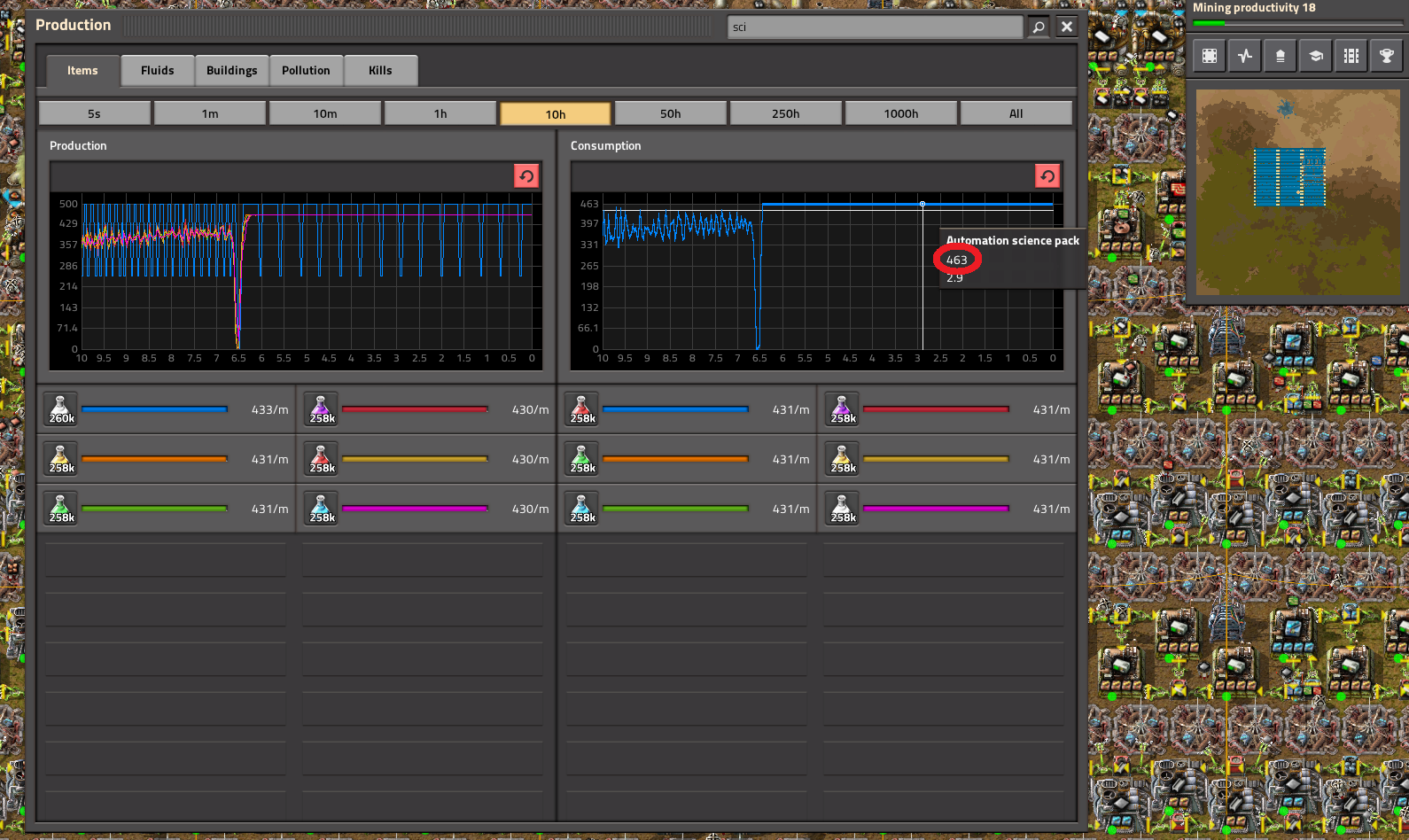This screenshot has height=840, width=1409.
Task: Click the search field containing 'sci'
Action: (876, 27)
